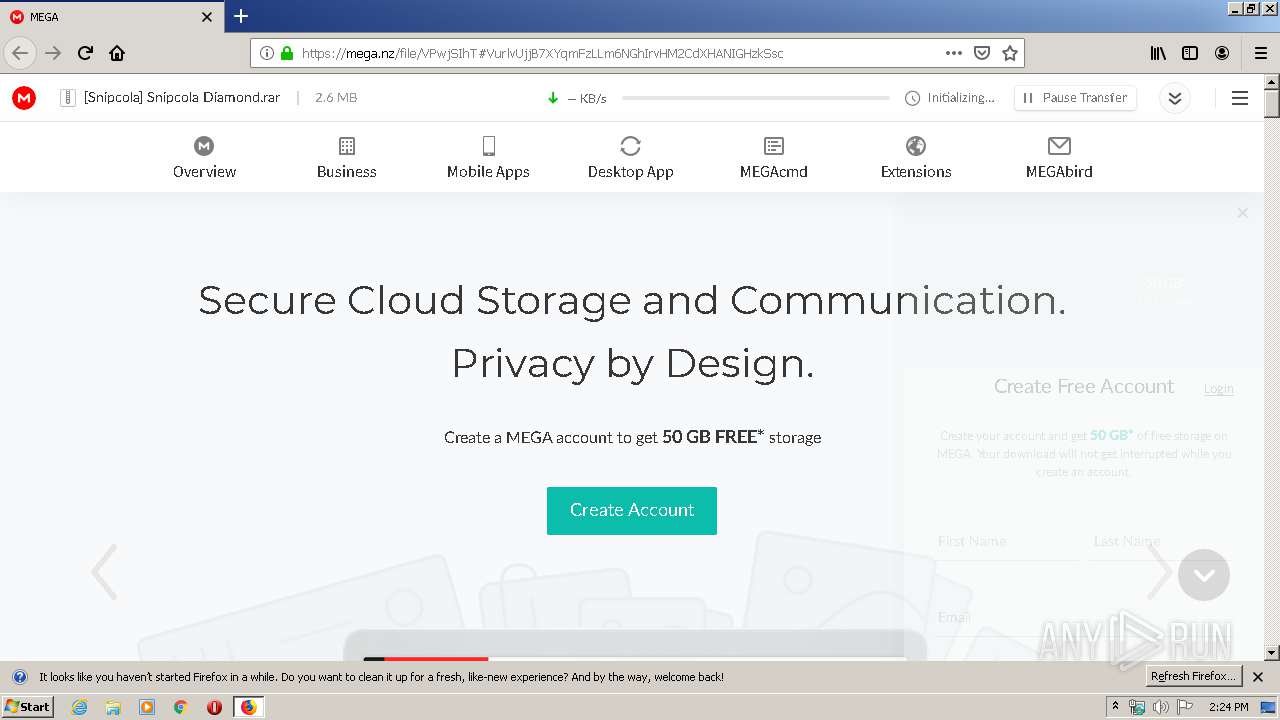Viewport: 1280px width, 720px height.
Task: Go to Firefox home page
Action: 117,53
